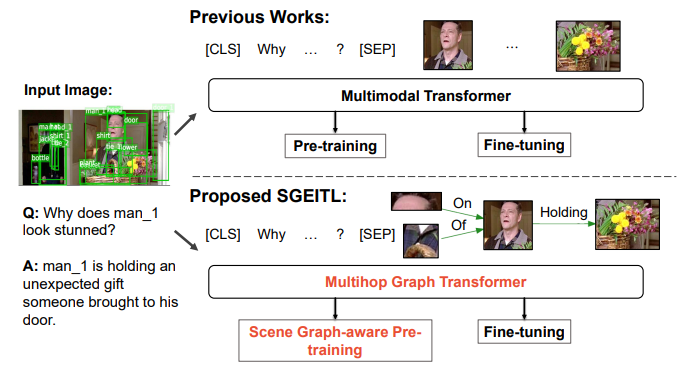Click the forehead crop thumbnail in SGEITL
Image resolution: width=684 pixels, height=373 pixels.
[416, 202]
